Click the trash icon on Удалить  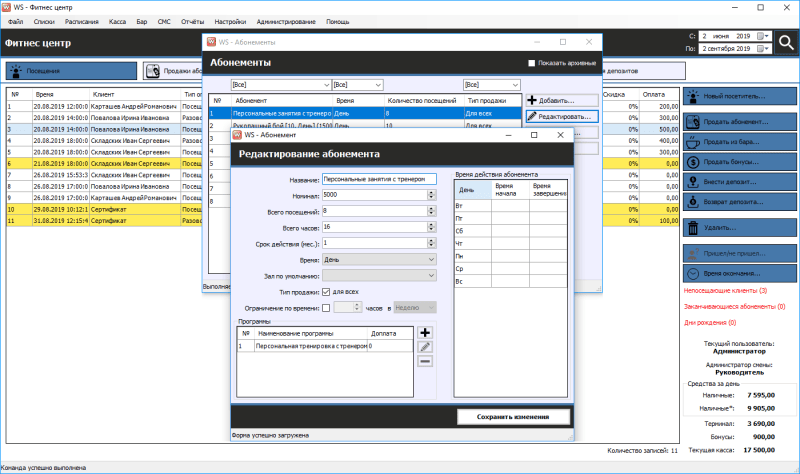[x=691, y=227]
